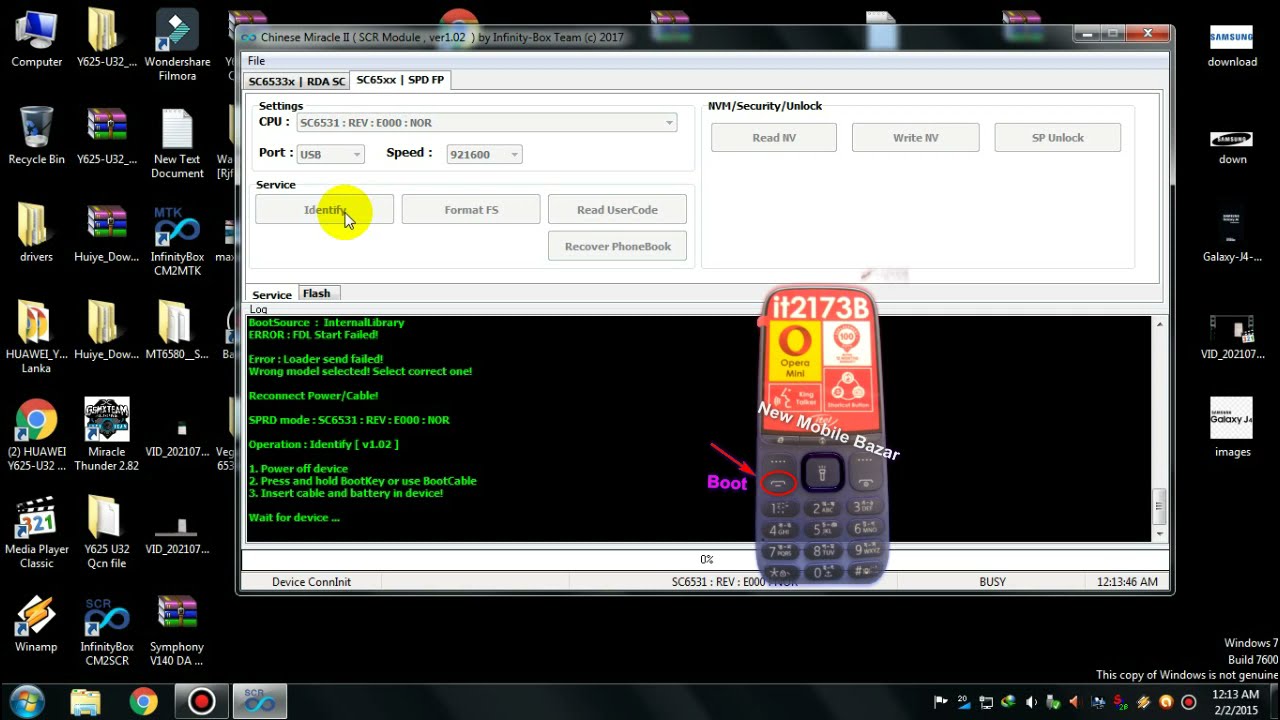The height and width of the screenshot is (720, 1280).
Task: Open the Action Center flag tray icon
Action: pyautogui.click(x=941, y=702)
